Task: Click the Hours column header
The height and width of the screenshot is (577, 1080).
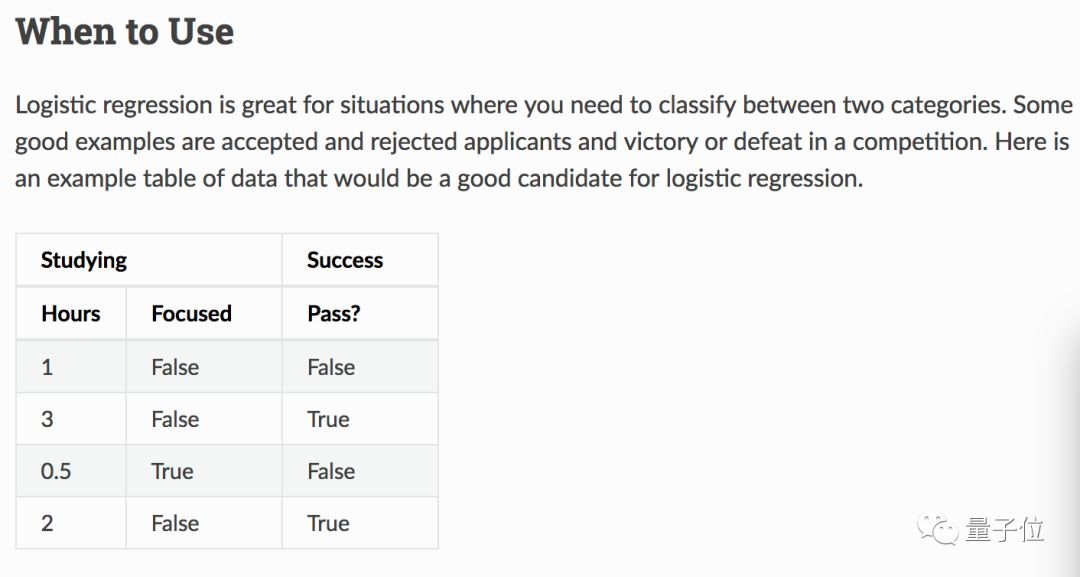Action: 71,313
